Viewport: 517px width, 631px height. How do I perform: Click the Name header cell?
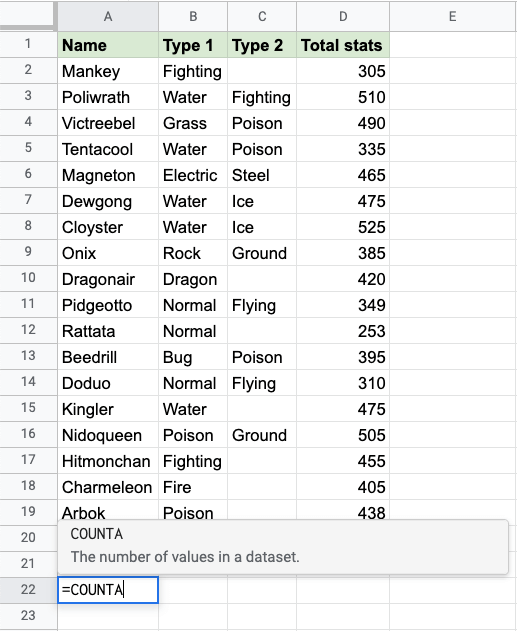(x=108, y=45)
